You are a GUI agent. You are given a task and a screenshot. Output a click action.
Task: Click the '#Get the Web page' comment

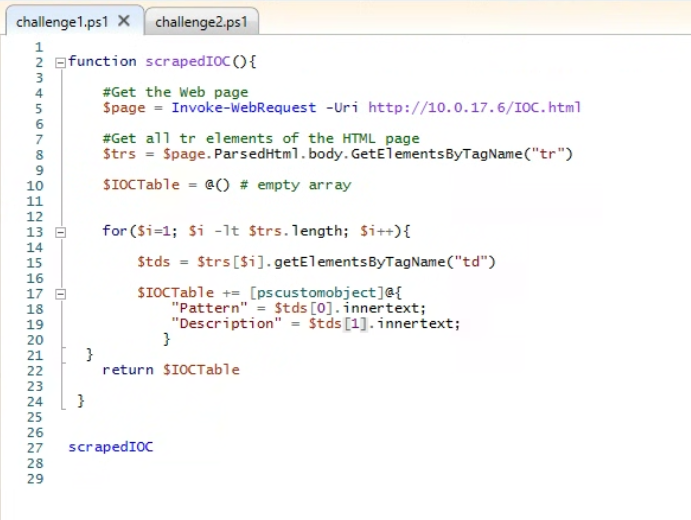coord(175,92)
